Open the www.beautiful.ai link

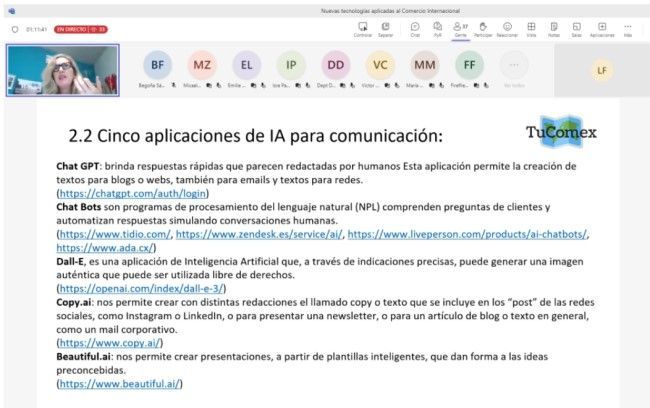pos(120,384)
